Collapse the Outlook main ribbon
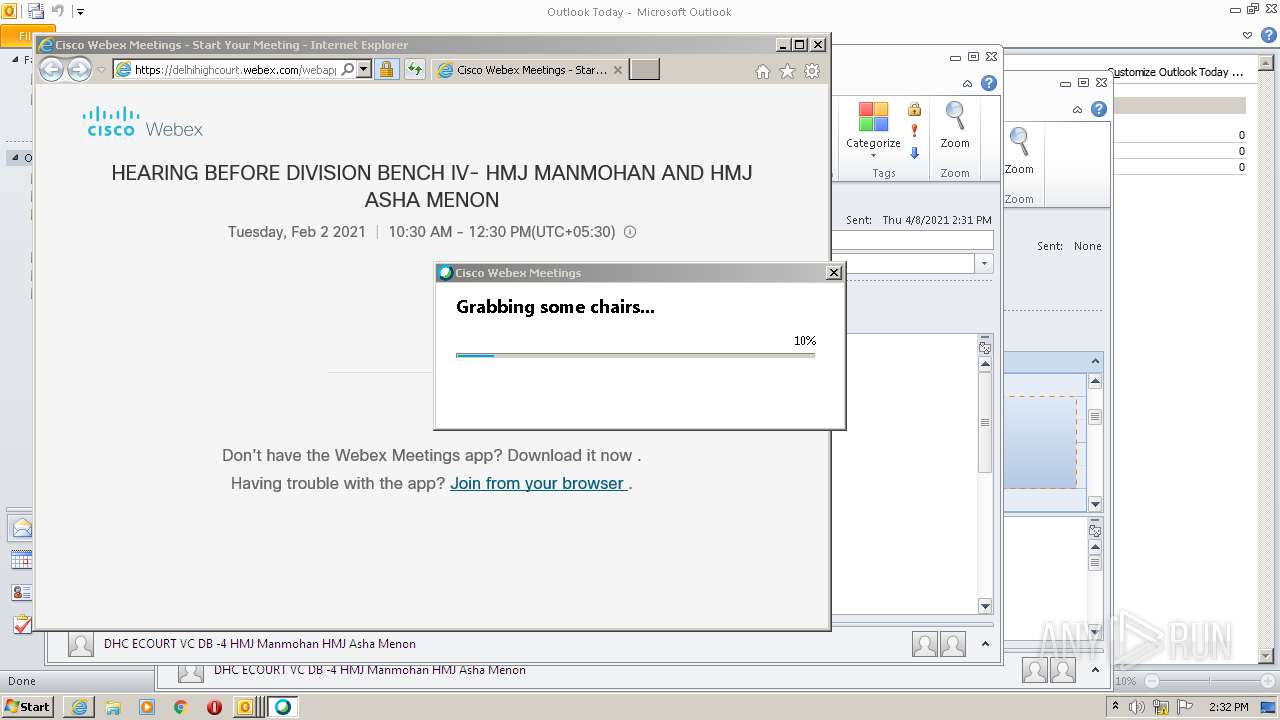Viewport: 1280px width, 720px height. pyautogui.click(x=1247, y=35)
